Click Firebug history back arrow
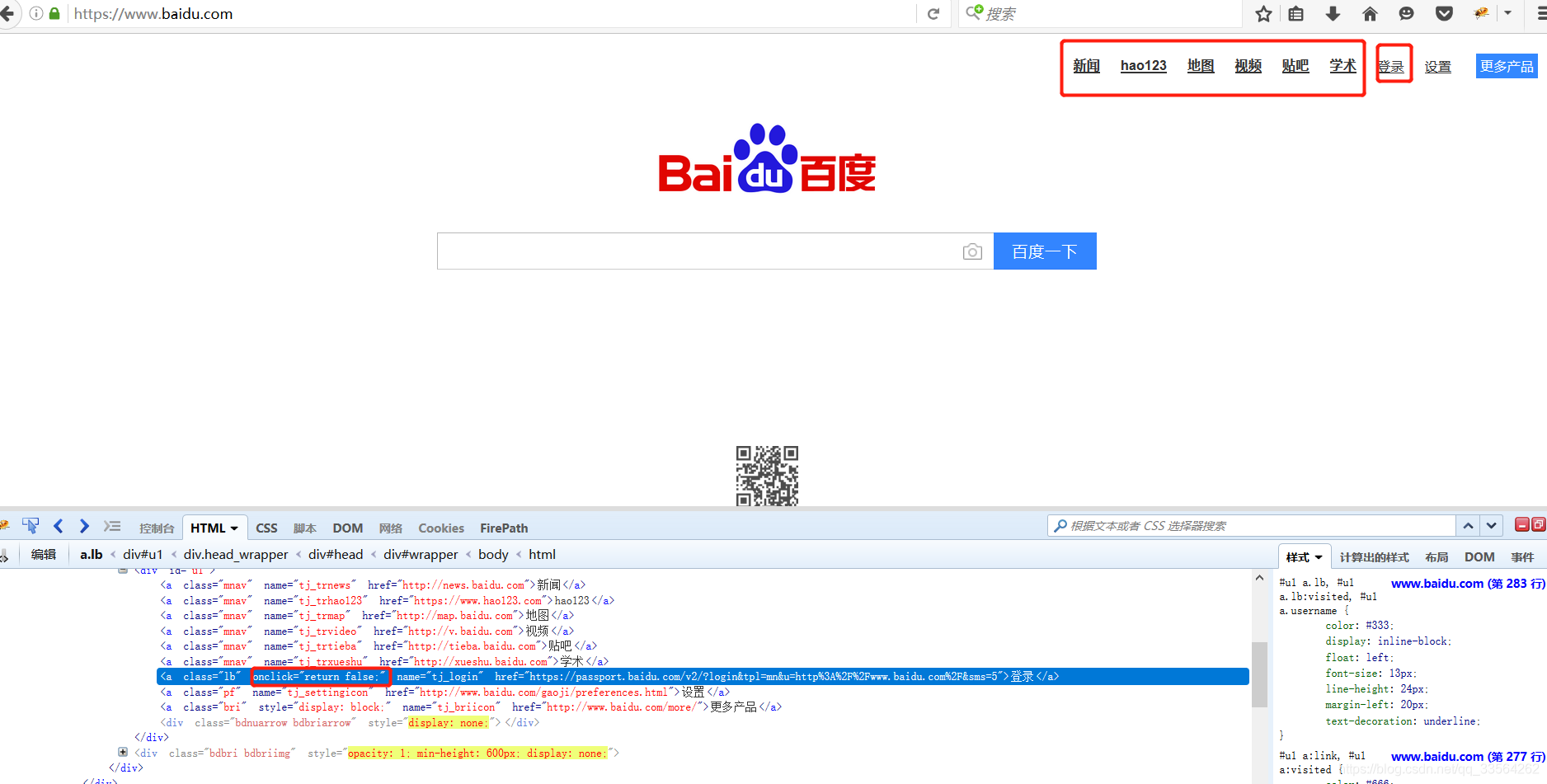 (58, 526)
